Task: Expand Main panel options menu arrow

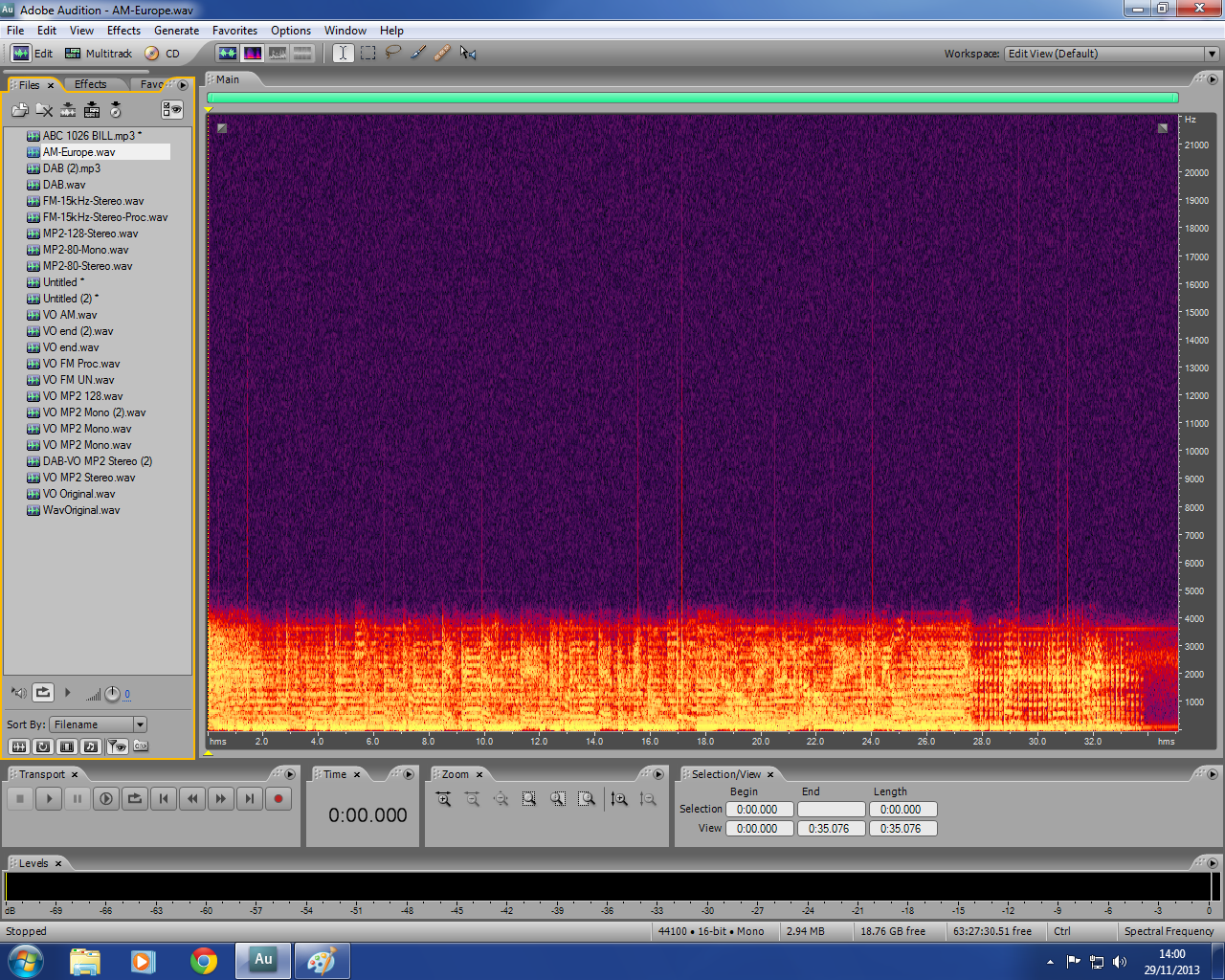Action: (1212, 79)
